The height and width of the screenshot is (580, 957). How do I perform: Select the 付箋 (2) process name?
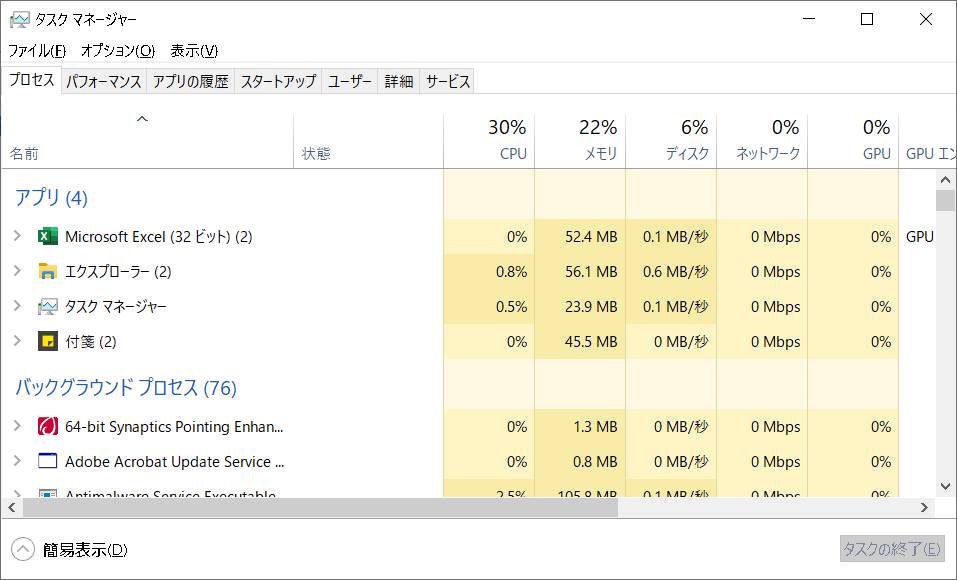(x=90, y=341)
